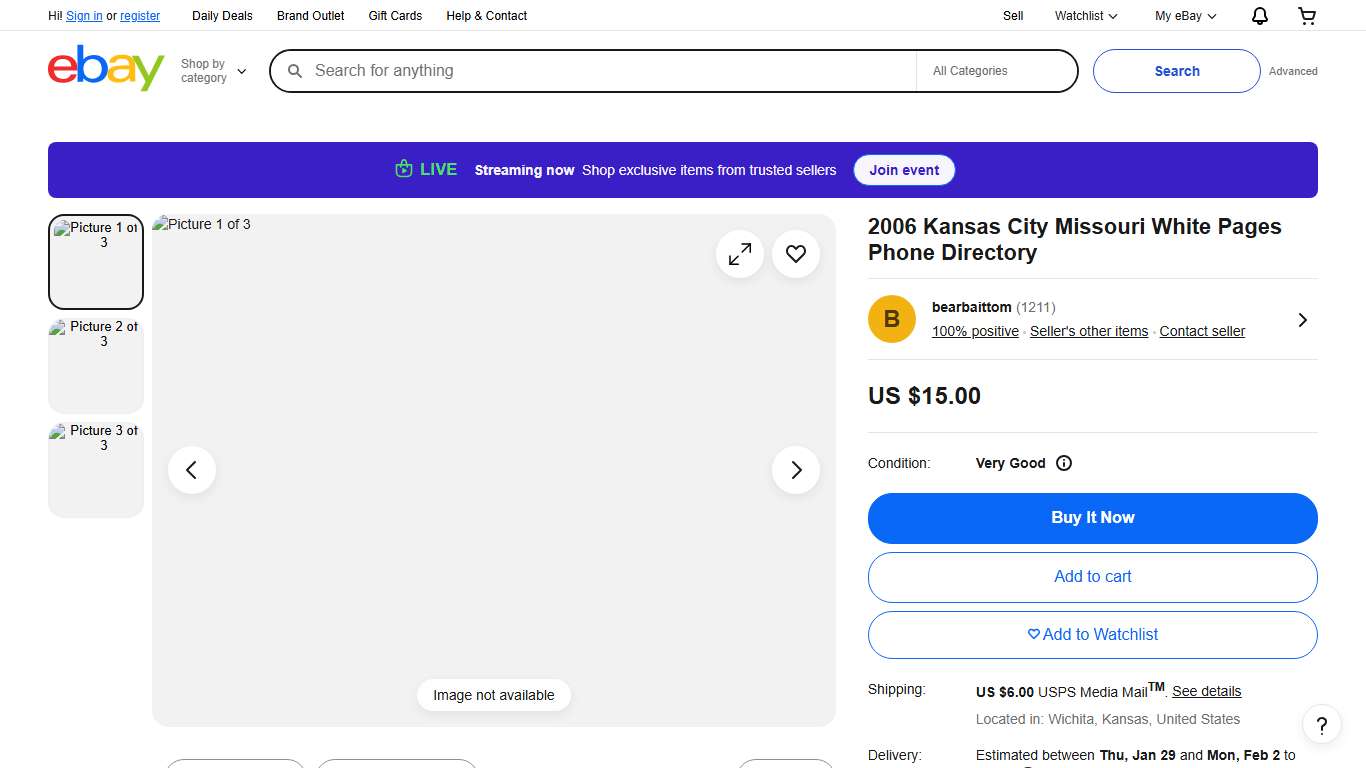Click the heart icon on the picture
The height and width of the screenshot is (768, 1366).
796,255
